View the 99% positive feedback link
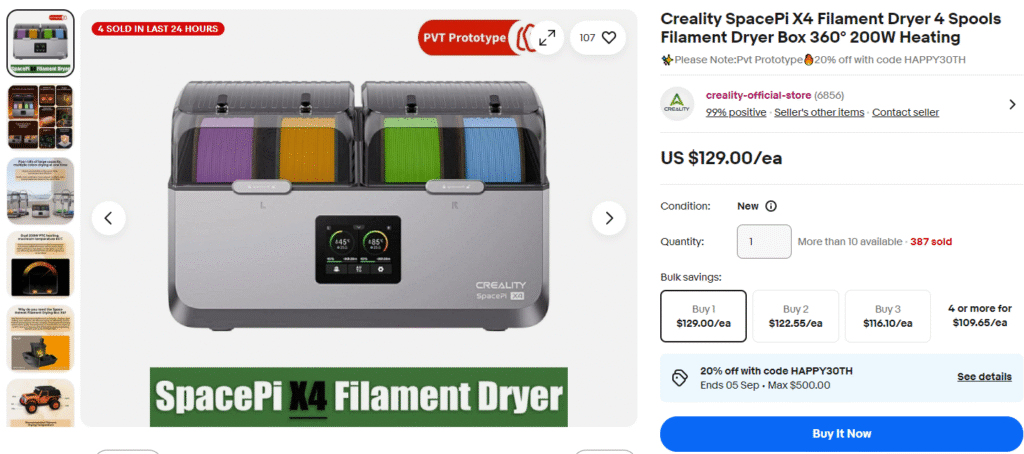 [736, 112]
